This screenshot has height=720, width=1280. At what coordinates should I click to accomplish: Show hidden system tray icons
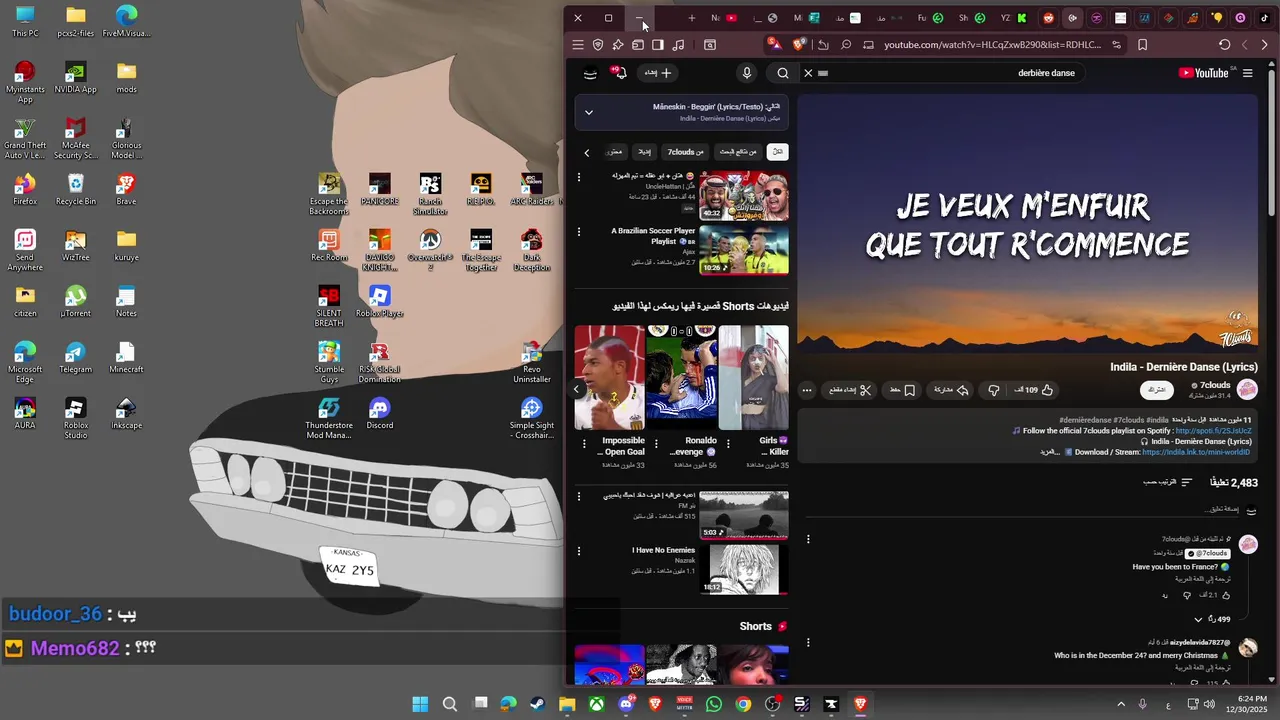(1120, 704)
